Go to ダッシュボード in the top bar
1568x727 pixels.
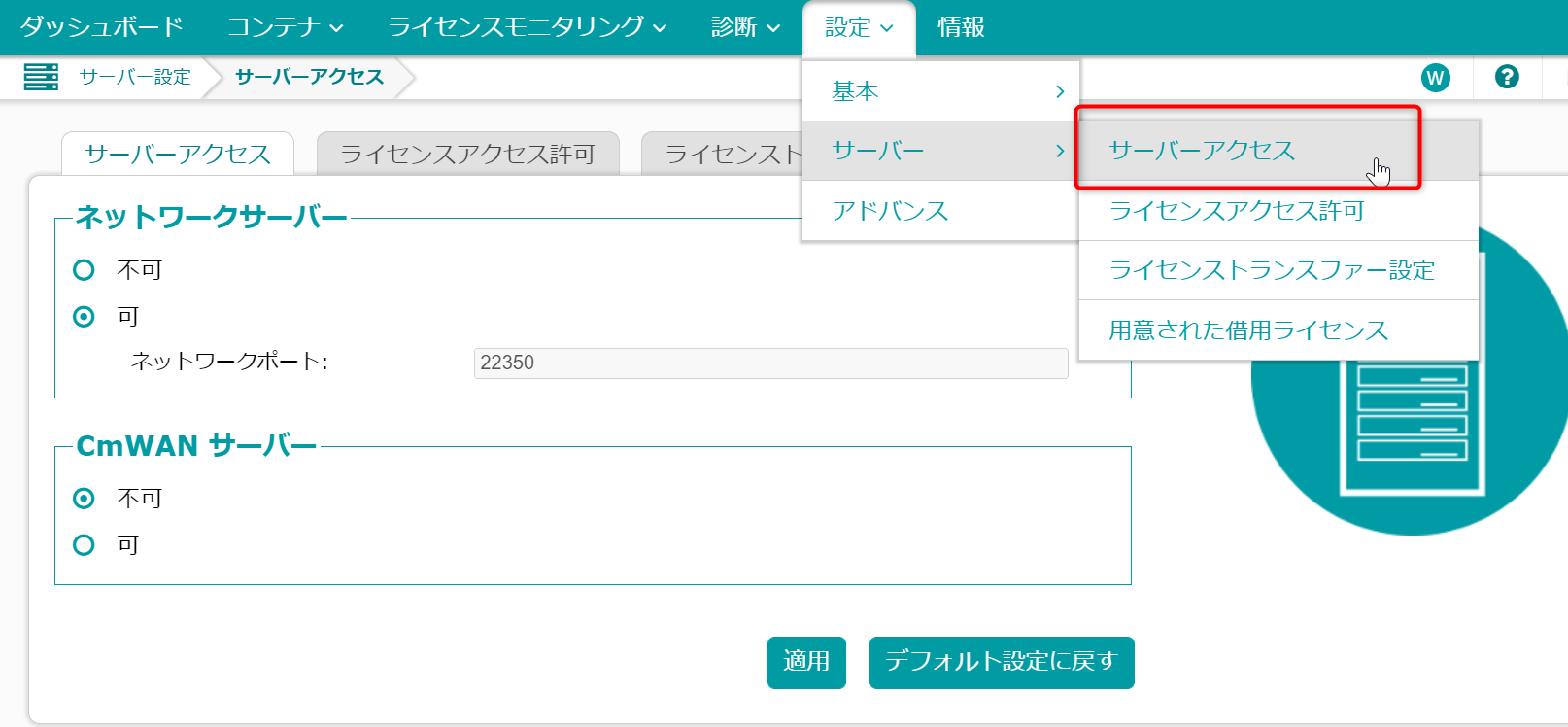click(x=102, y=27)
